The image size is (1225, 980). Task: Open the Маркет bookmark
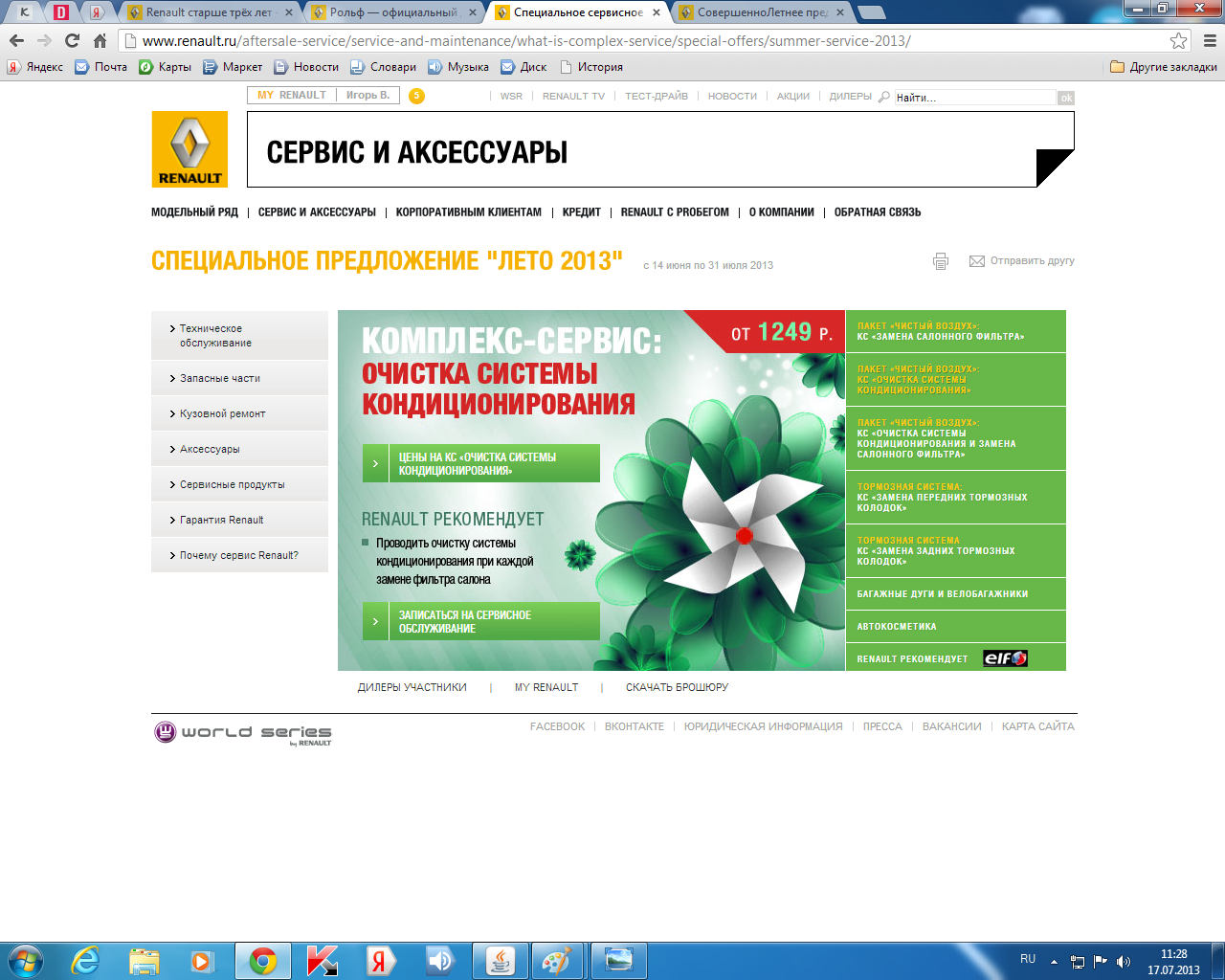pos(233,67)
